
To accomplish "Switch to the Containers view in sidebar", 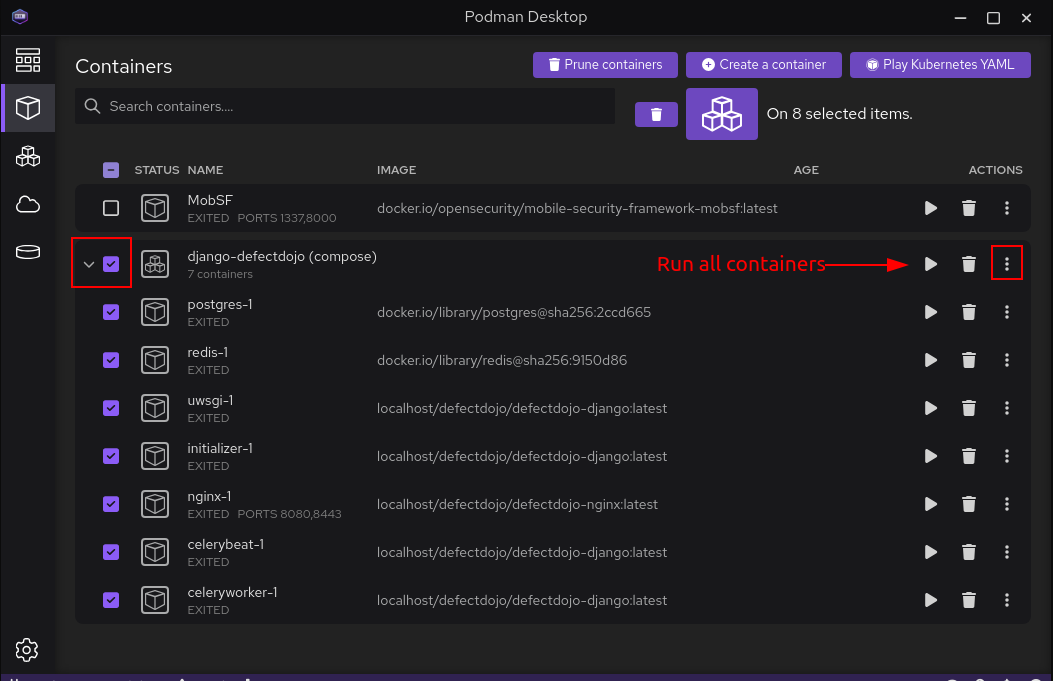I will click(28, 108).
